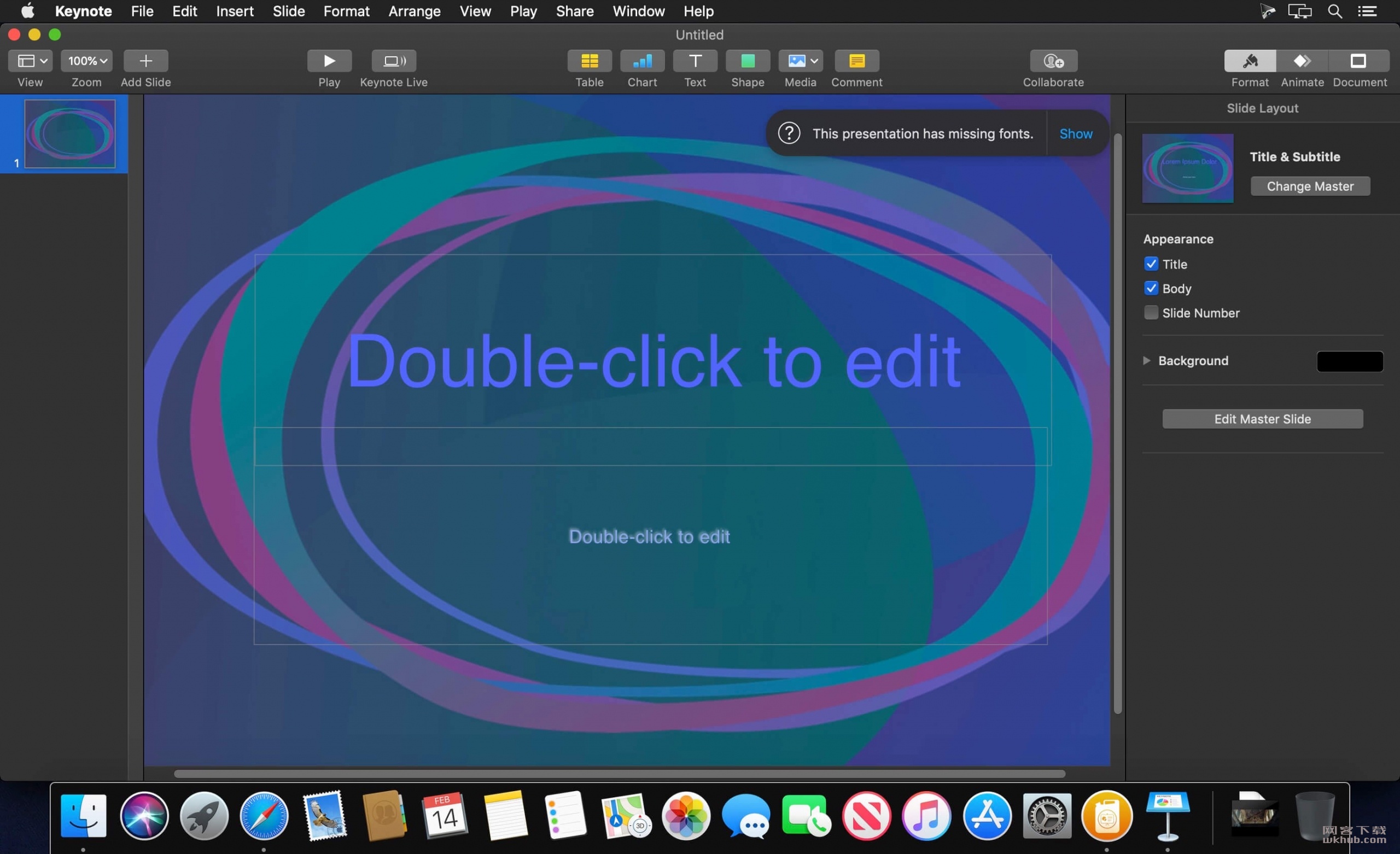Expand the Background disclosure triangle
1400x854 pixels.
pyautogui.click(x=1147, y=360)
